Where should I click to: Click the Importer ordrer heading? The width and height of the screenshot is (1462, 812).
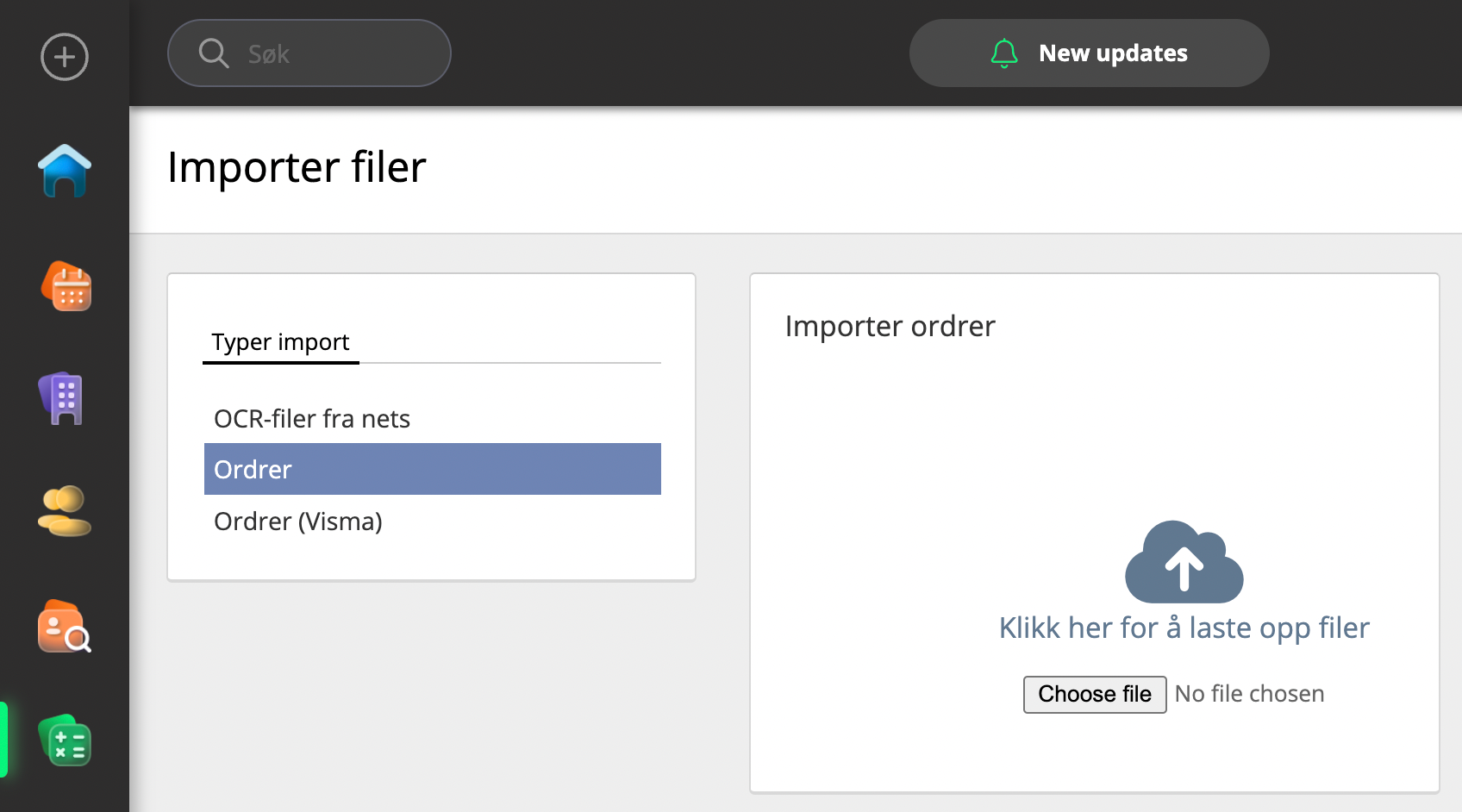click(x=890, y=327)
